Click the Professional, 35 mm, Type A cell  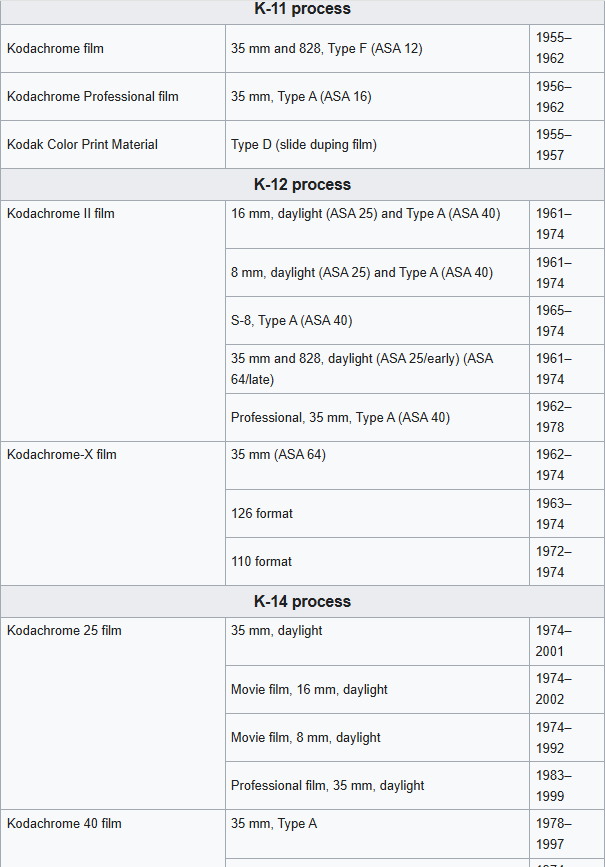340,418
